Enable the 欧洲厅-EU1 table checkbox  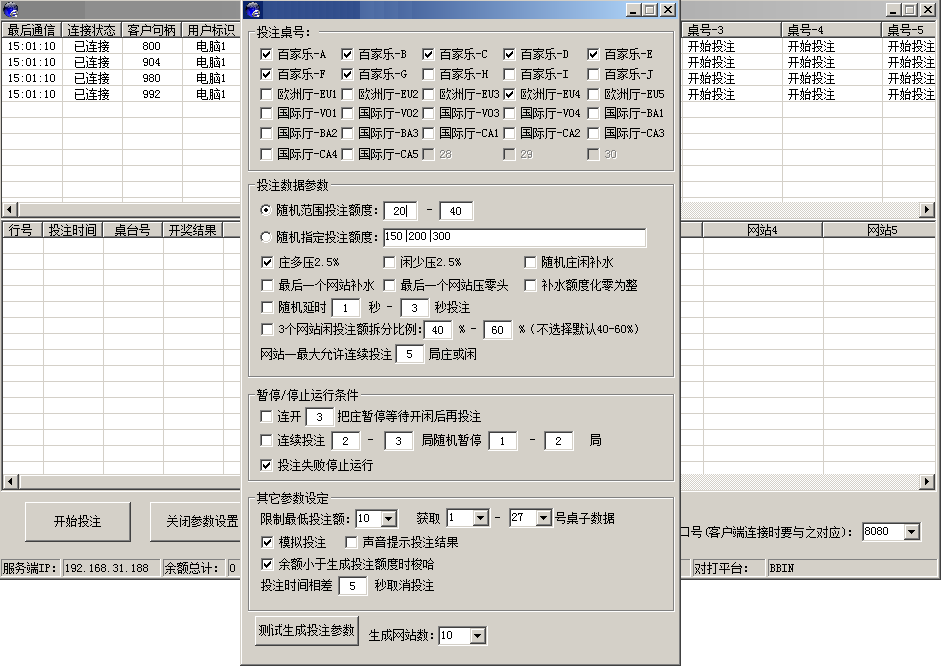coord(268,93)
